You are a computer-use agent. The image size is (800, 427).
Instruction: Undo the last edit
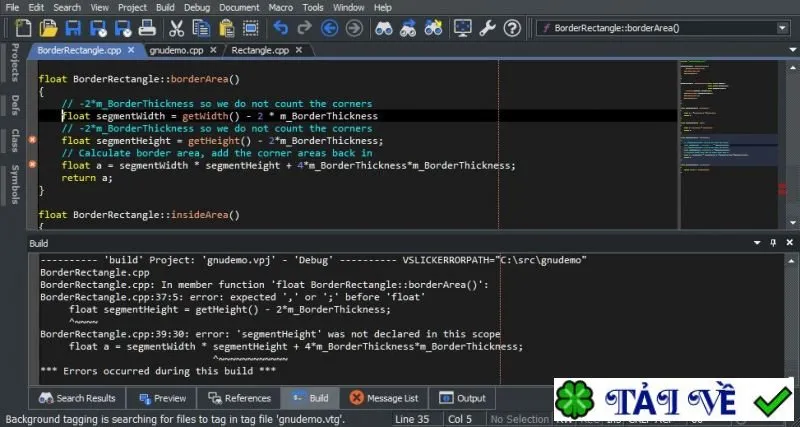click(280, 28)
